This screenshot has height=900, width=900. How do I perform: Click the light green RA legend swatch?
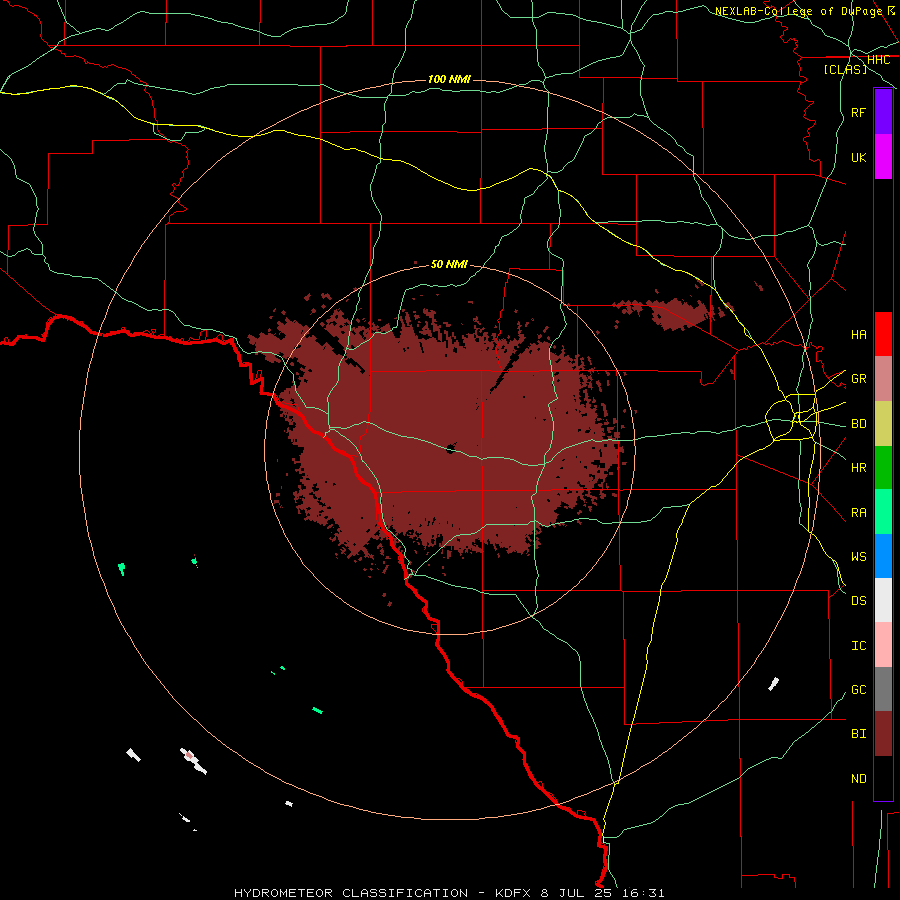883,512
